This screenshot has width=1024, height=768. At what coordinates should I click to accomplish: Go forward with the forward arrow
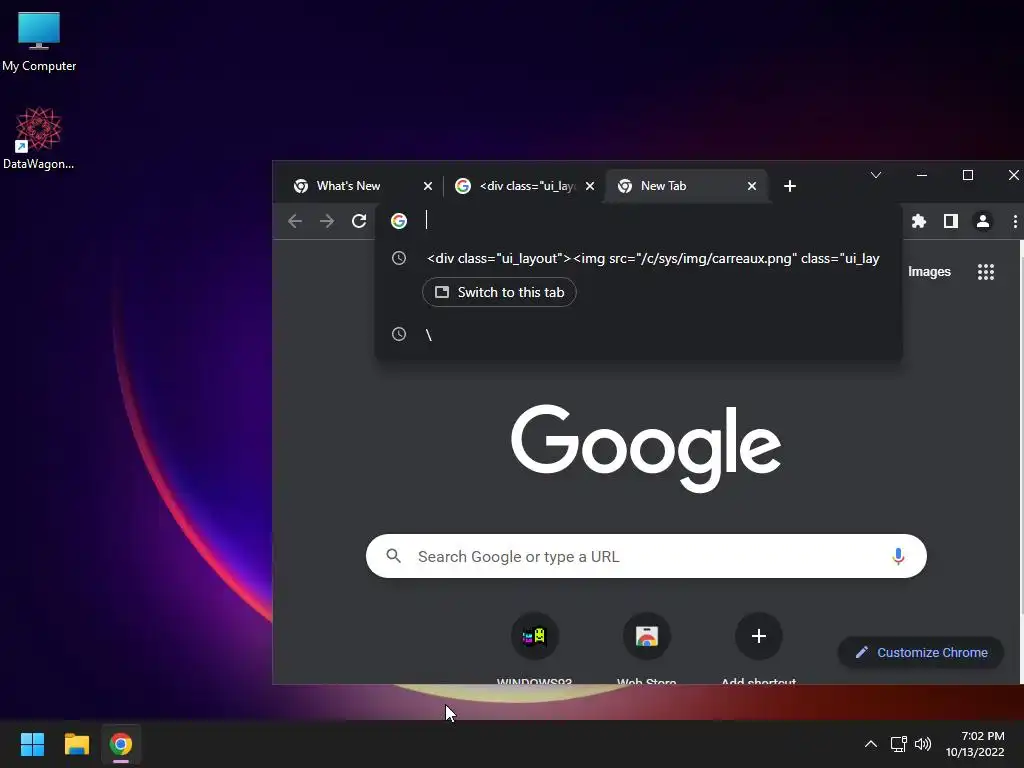pyautogui.click(x=327, y=221)
